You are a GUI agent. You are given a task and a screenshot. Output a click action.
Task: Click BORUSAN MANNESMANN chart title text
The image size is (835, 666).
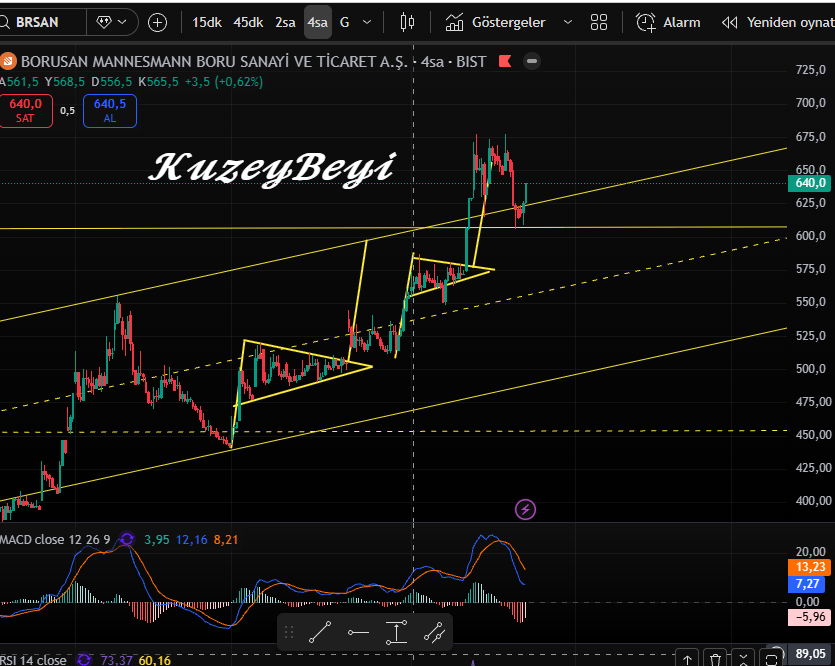(214, 62)
